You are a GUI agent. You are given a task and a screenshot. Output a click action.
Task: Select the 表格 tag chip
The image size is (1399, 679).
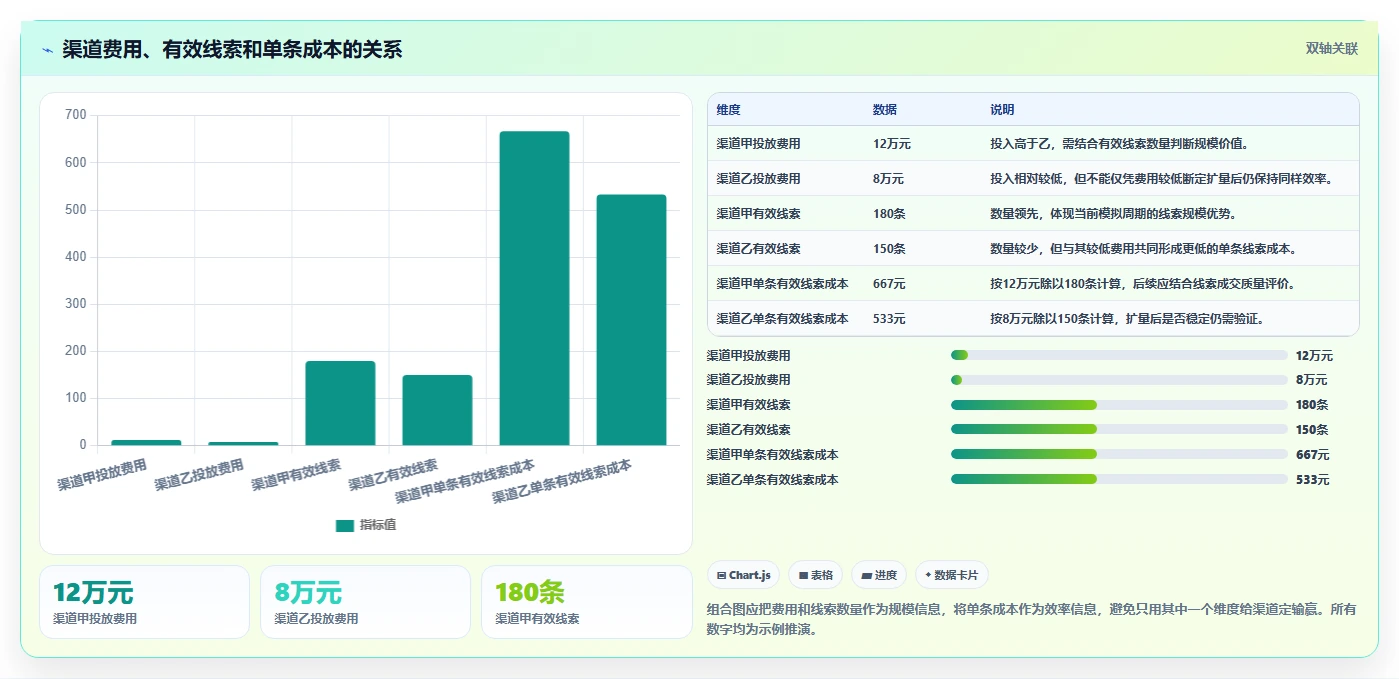(816, 575)
